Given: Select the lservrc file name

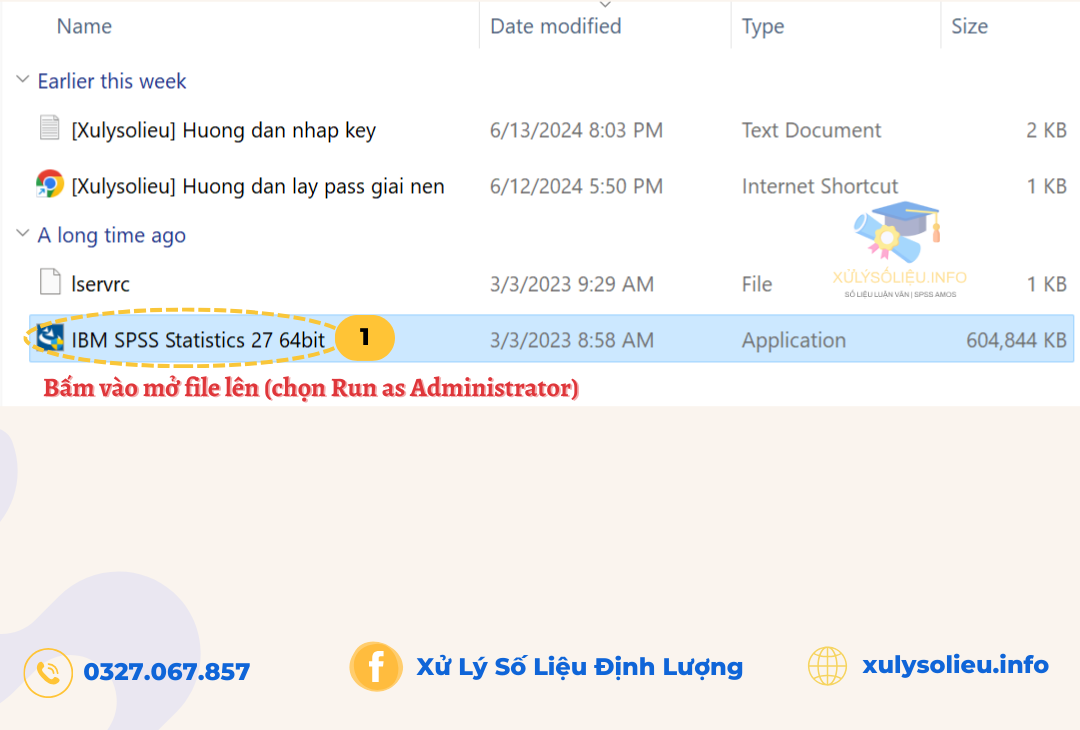Looking at the screenshot, I should click(101, 284).
